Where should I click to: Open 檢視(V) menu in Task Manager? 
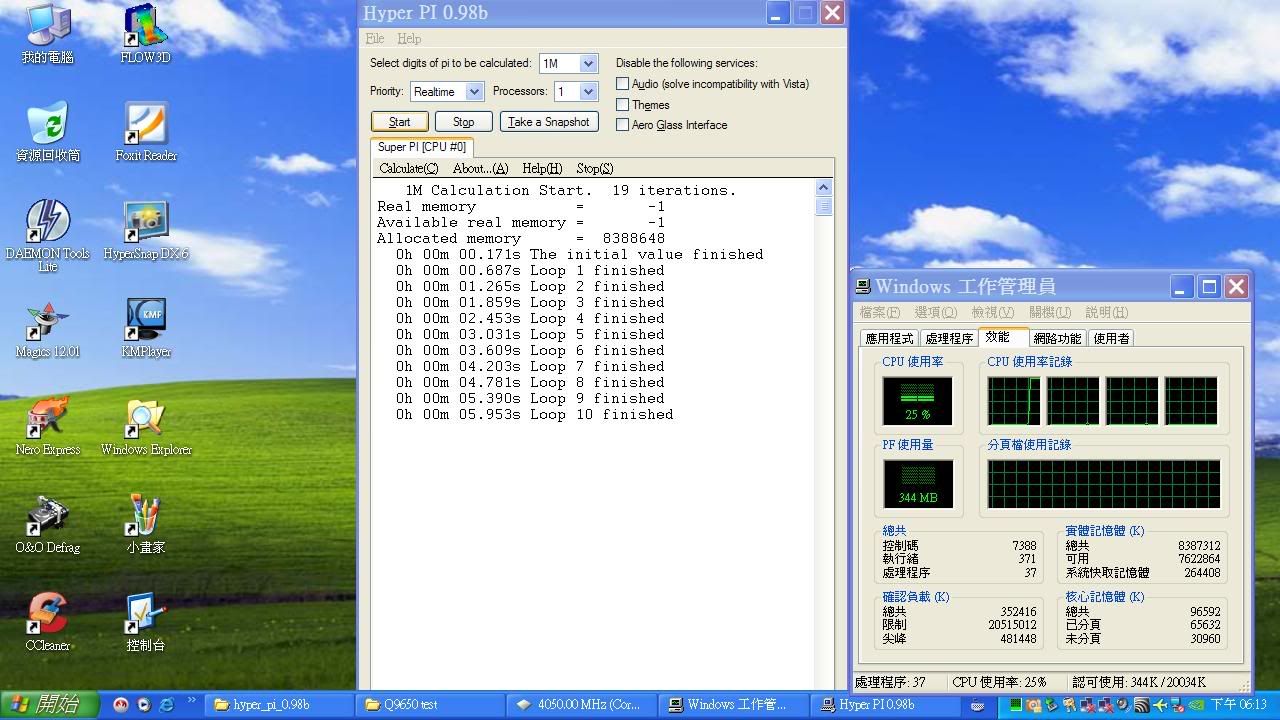992,313
